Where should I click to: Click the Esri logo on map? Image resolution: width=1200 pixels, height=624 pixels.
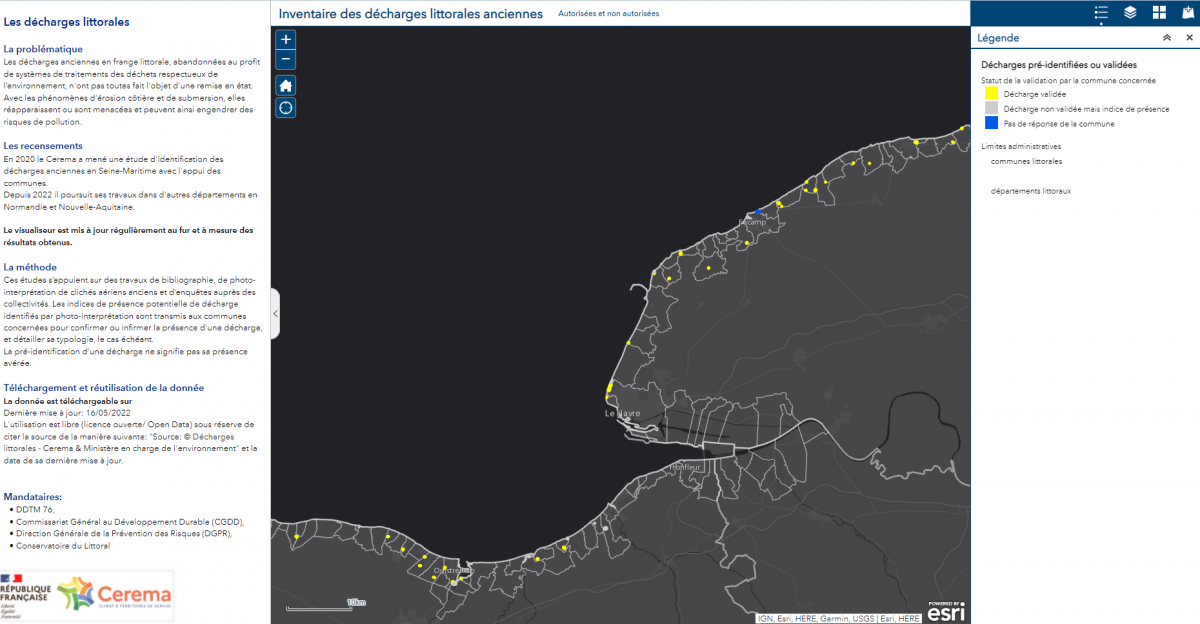point(945,612)
